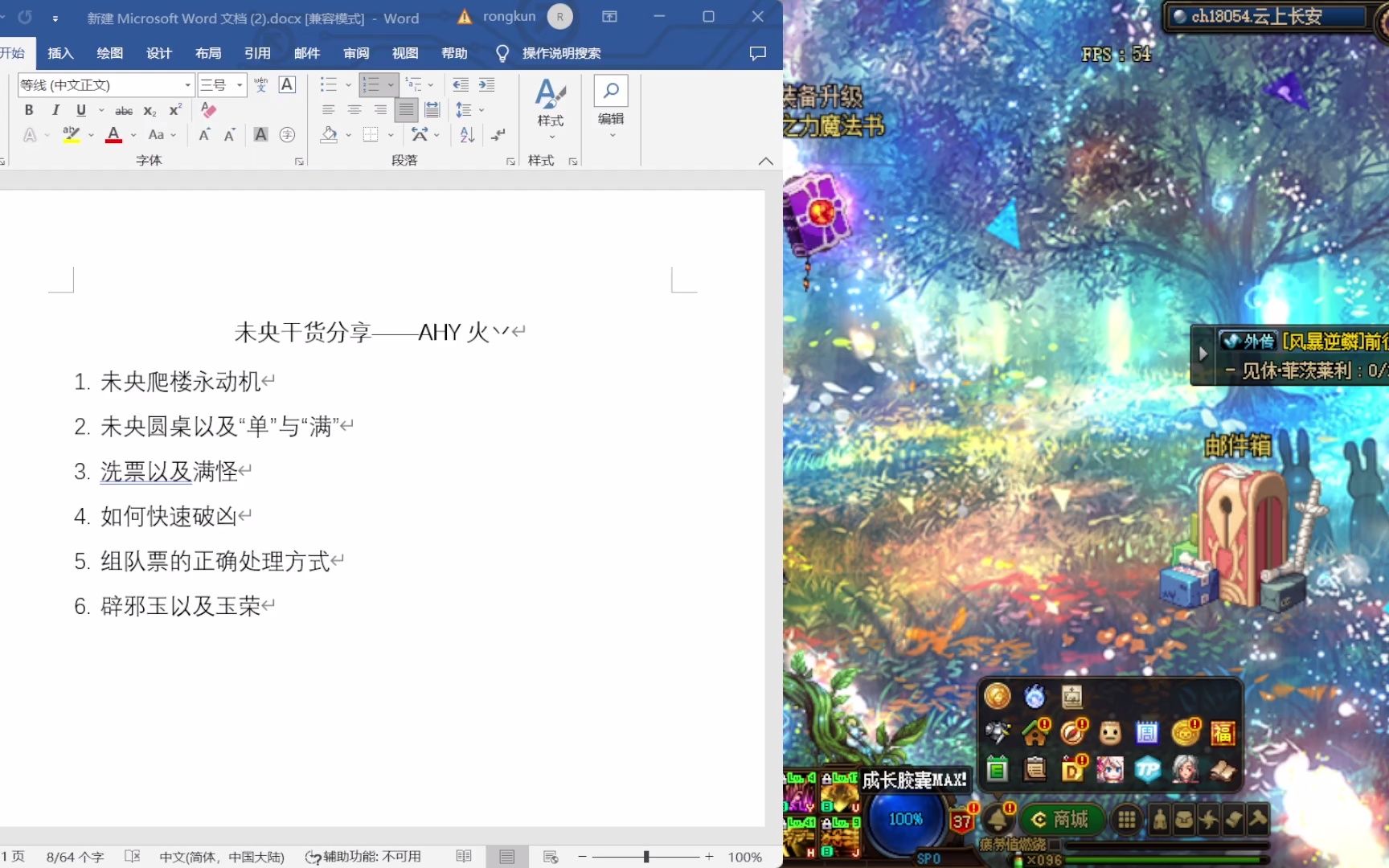Switch to the 布局 tab
Screen dimensions: 1389x868
208,53
